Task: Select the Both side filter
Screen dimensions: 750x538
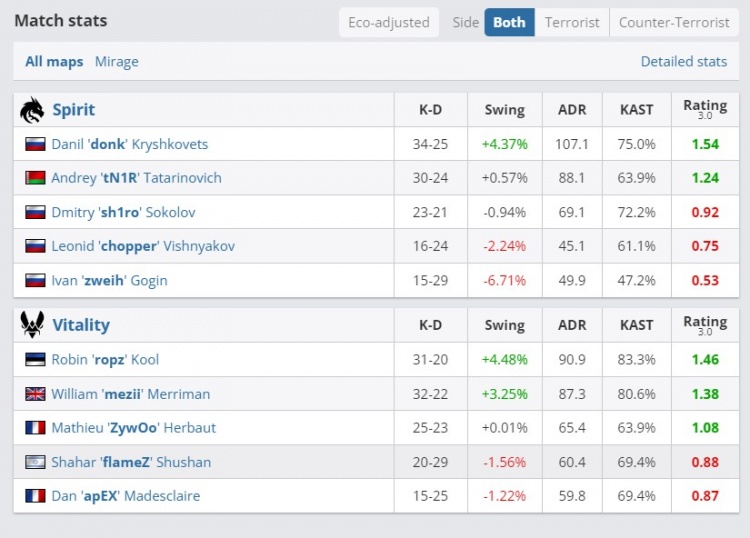Action: pyautogui.click(x=509, y=22)
